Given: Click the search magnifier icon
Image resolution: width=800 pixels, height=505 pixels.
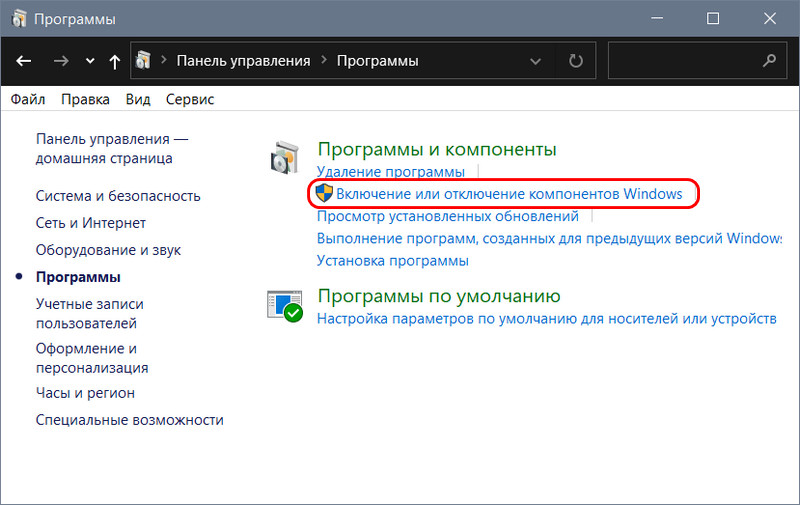Looking at the screenshot, I should coord(769,61).
